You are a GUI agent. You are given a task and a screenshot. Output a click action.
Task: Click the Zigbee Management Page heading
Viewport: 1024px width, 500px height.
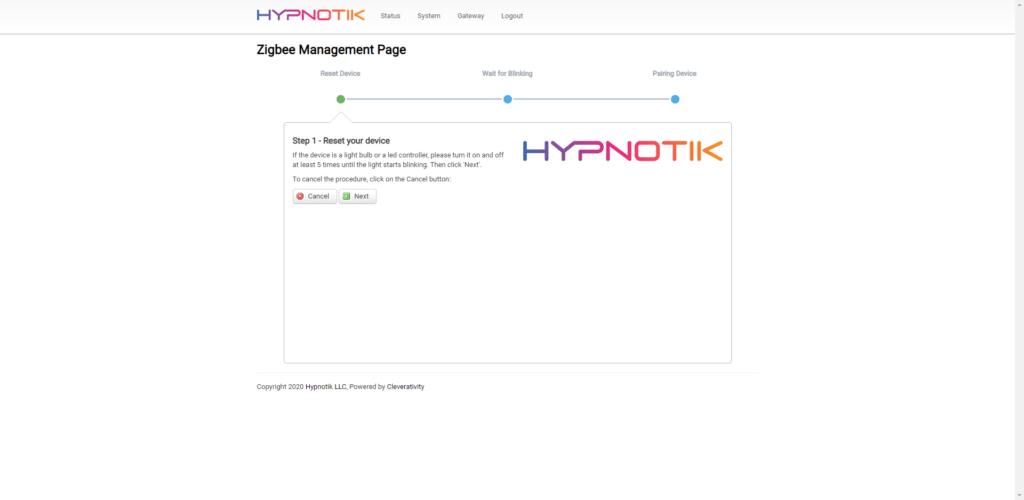pyautogui.click(x=331, y=50)
